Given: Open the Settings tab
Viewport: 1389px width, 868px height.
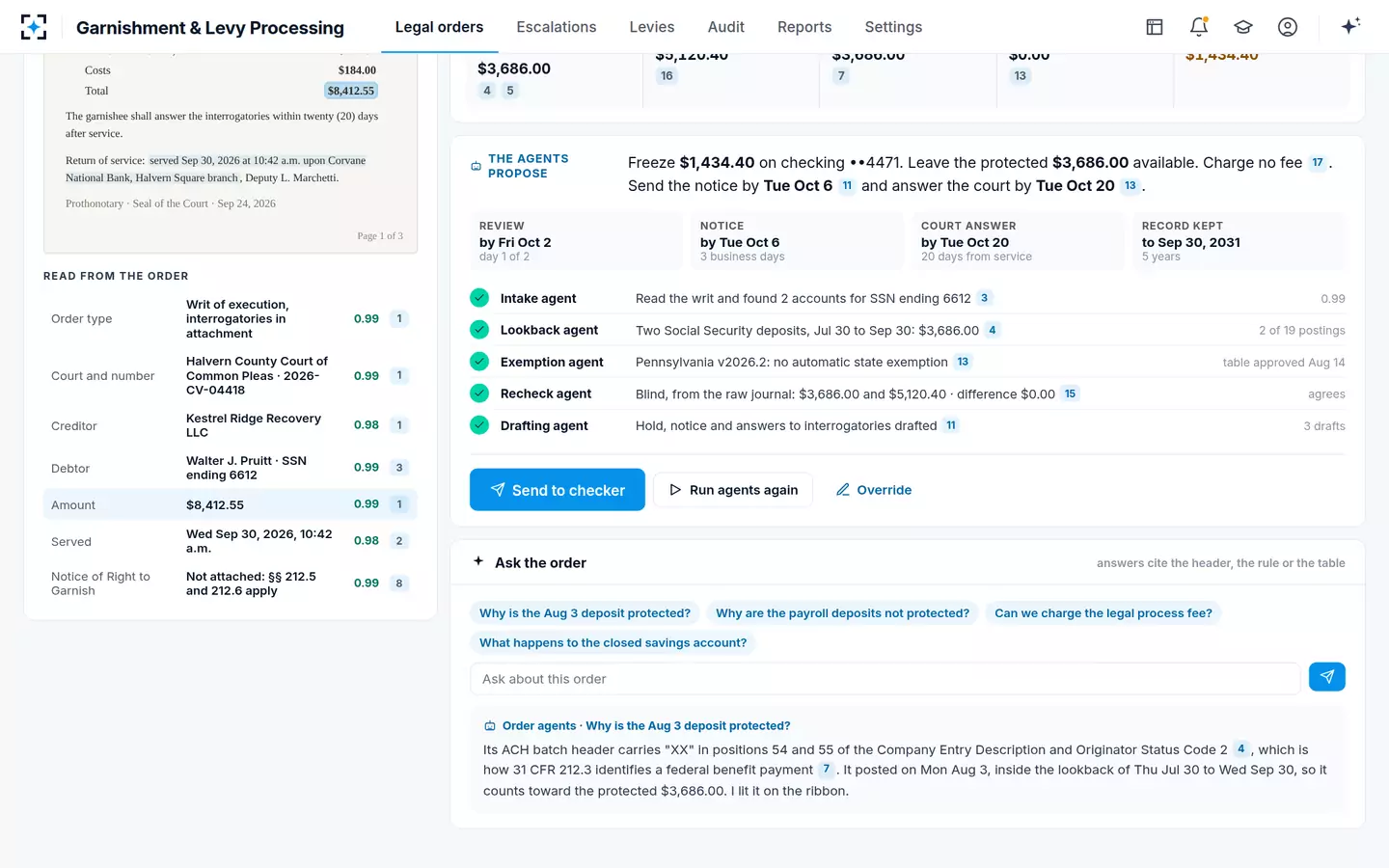Looking at the screenshot, I should coord(893,27).
